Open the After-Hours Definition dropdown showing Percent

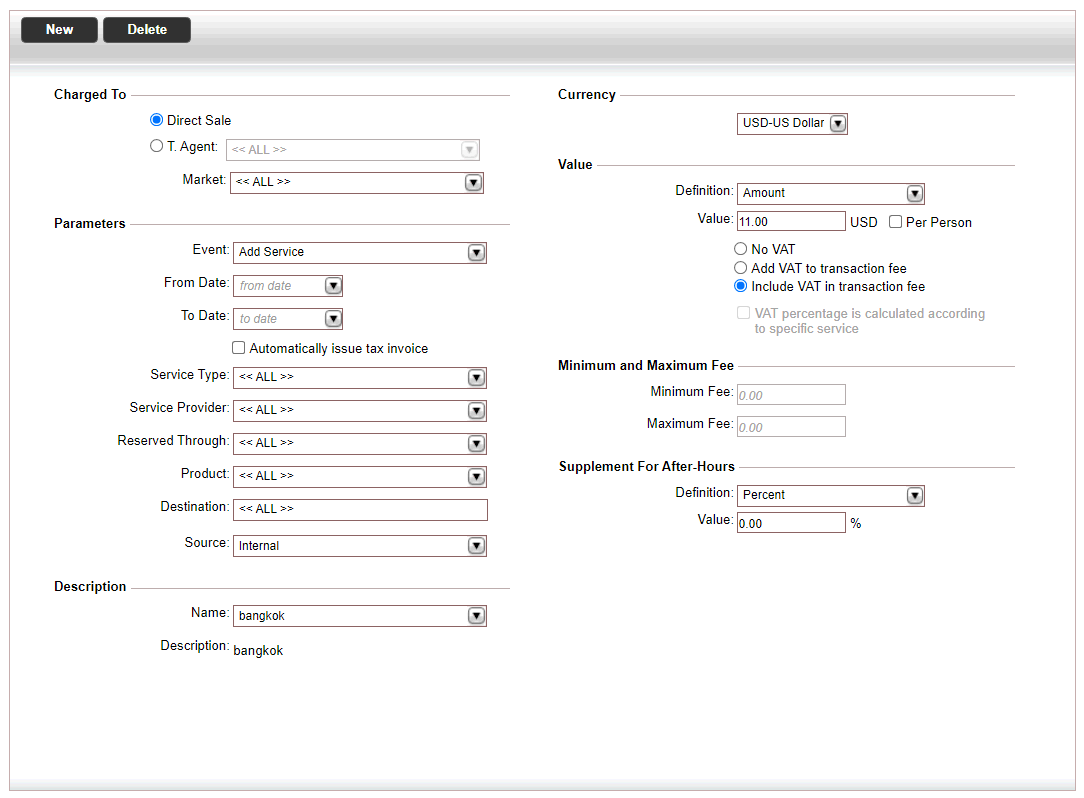[915, 496]
